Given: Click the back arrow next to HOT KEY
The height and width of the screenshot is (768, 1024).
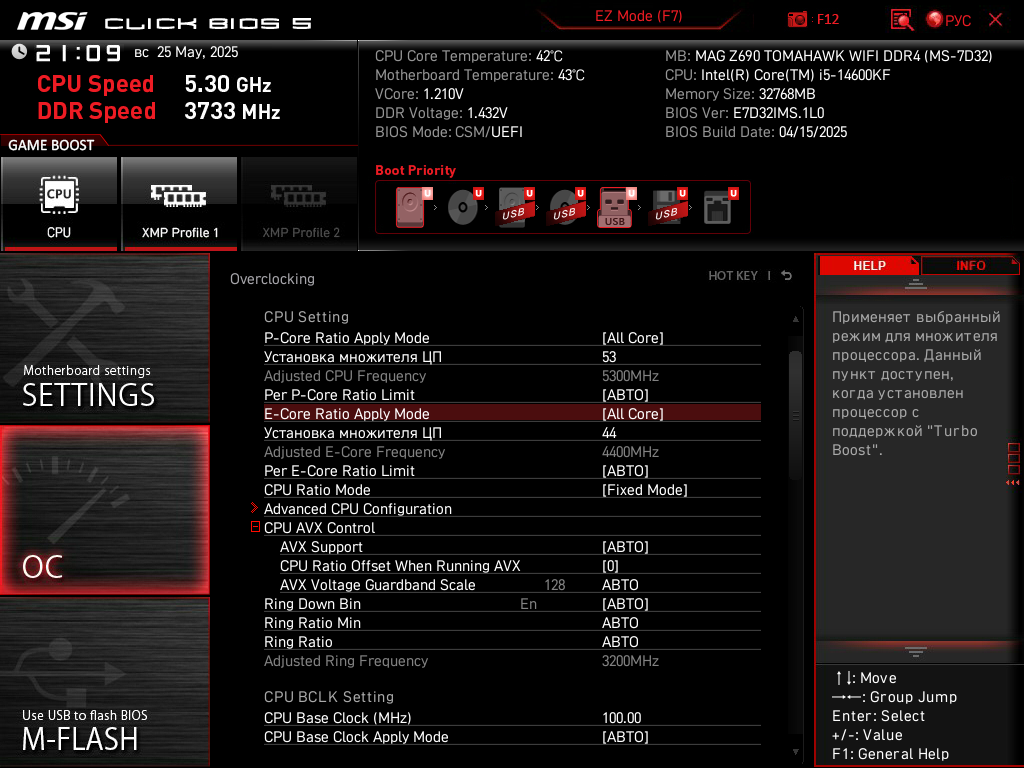Looking at the screenshot, I should 787,276.
